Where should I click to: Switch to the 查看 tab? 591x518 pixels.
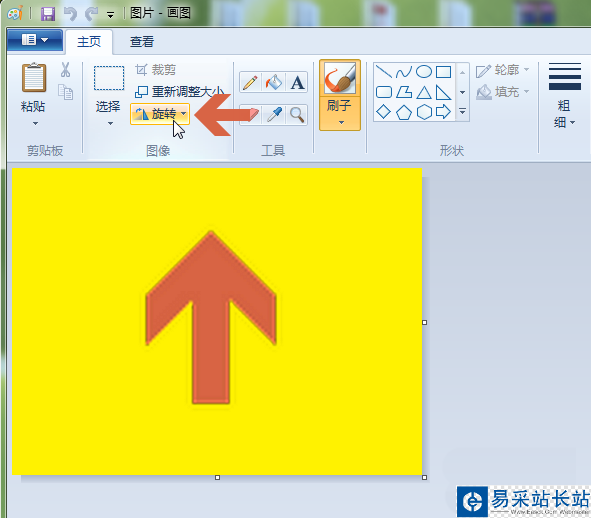(142, 41)
